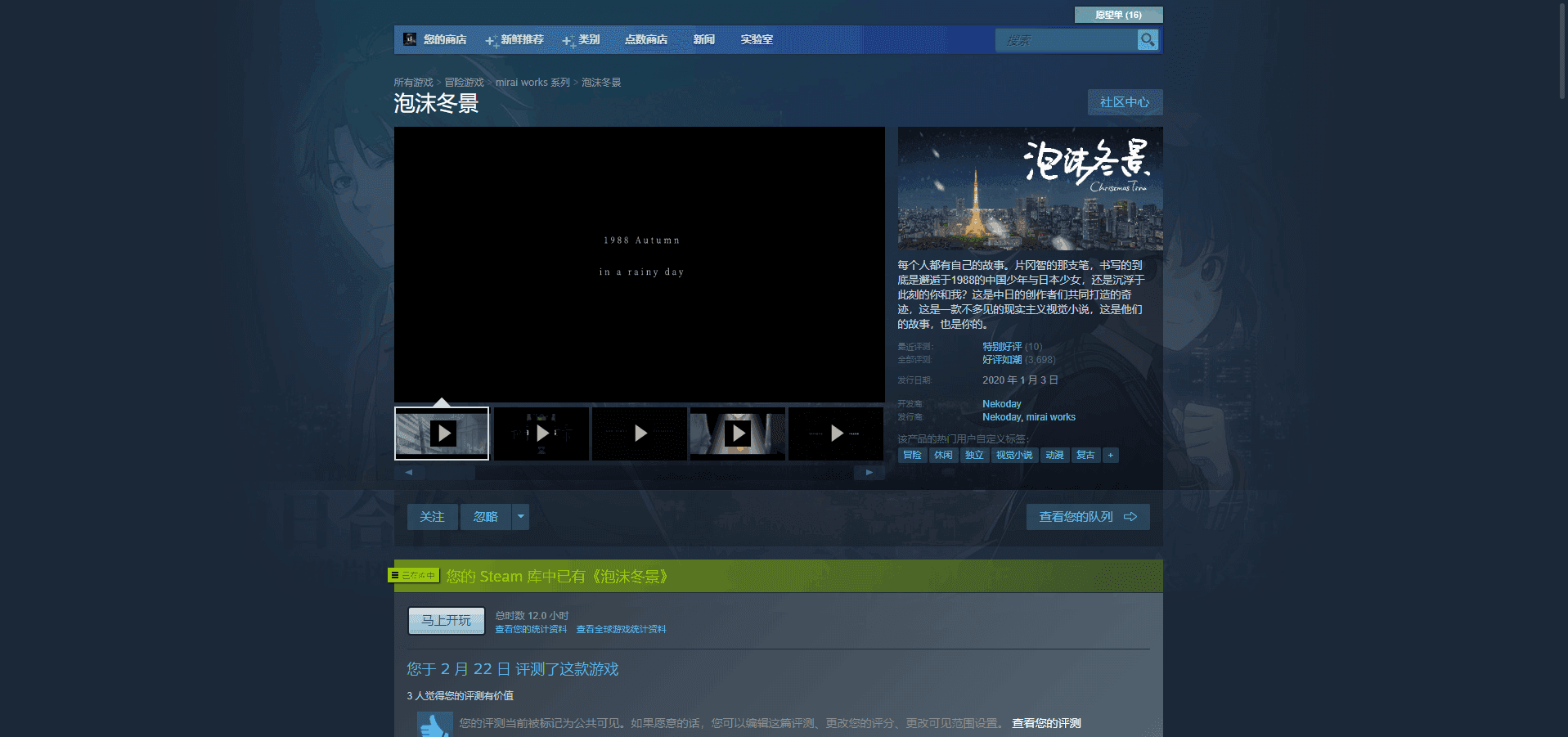Open the 特别好评 recent reviews link
The image size is (1568, 737).
point(1002,347)
